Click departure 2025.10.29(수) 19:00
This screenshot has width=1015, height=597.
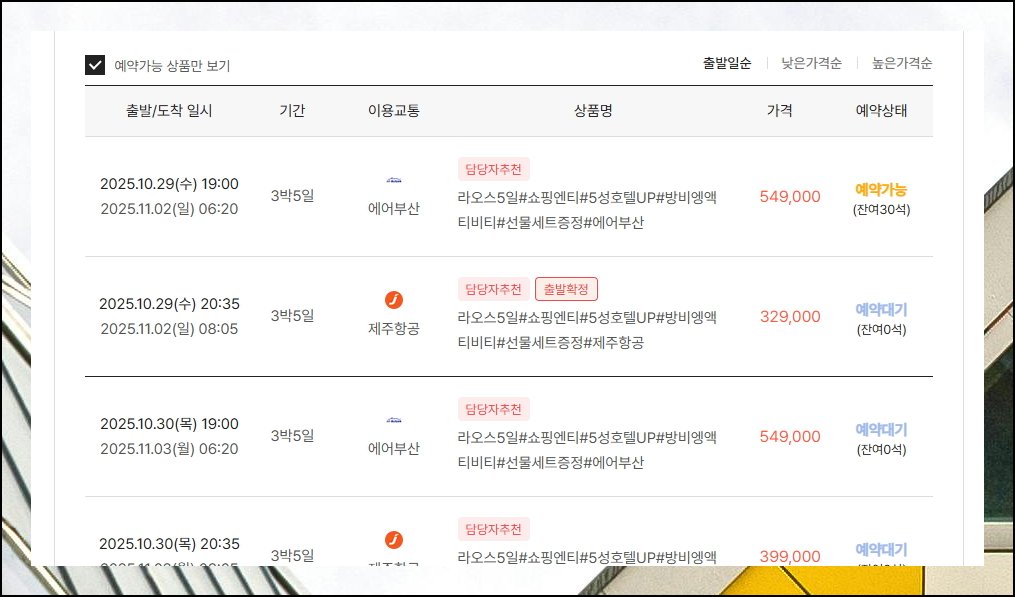tap(169, 184)
